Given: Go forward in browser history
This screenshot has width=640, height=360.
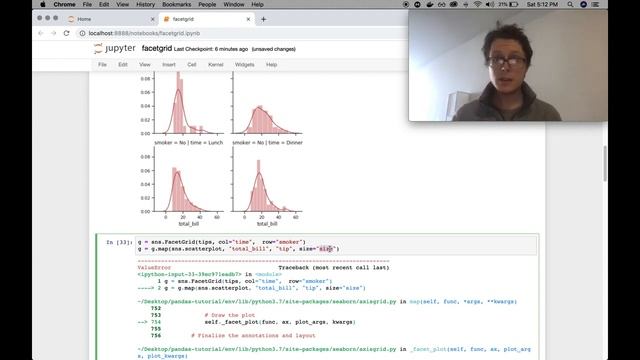Looking at the screenshot, I should coord(53,33).
